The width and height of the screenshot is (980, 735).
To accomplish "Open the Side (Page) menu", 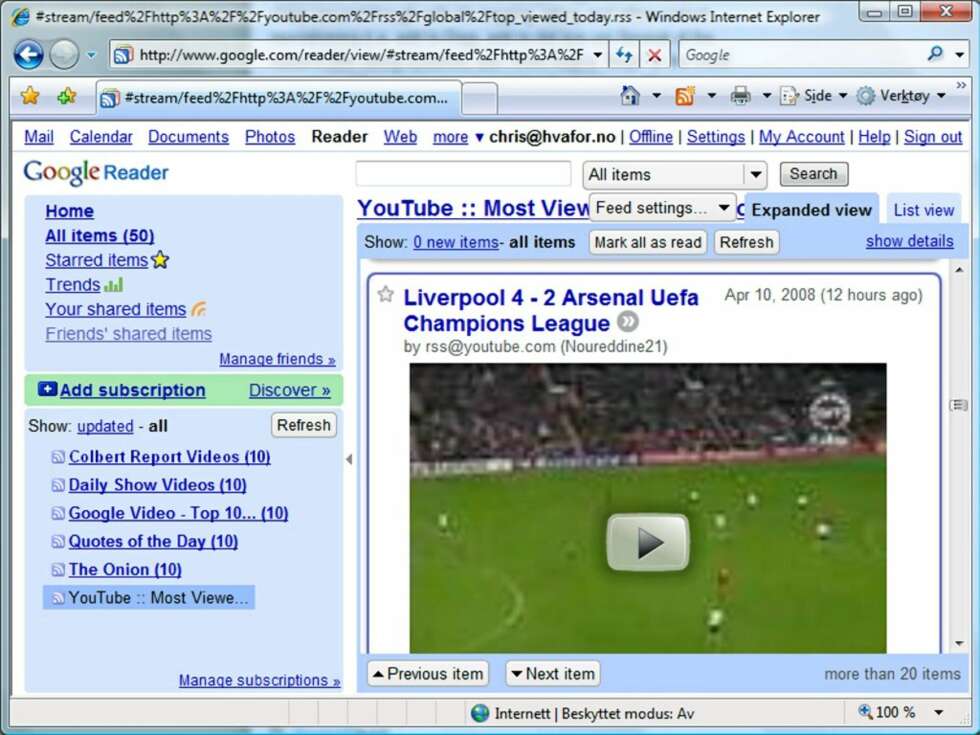I will (814, 96).
